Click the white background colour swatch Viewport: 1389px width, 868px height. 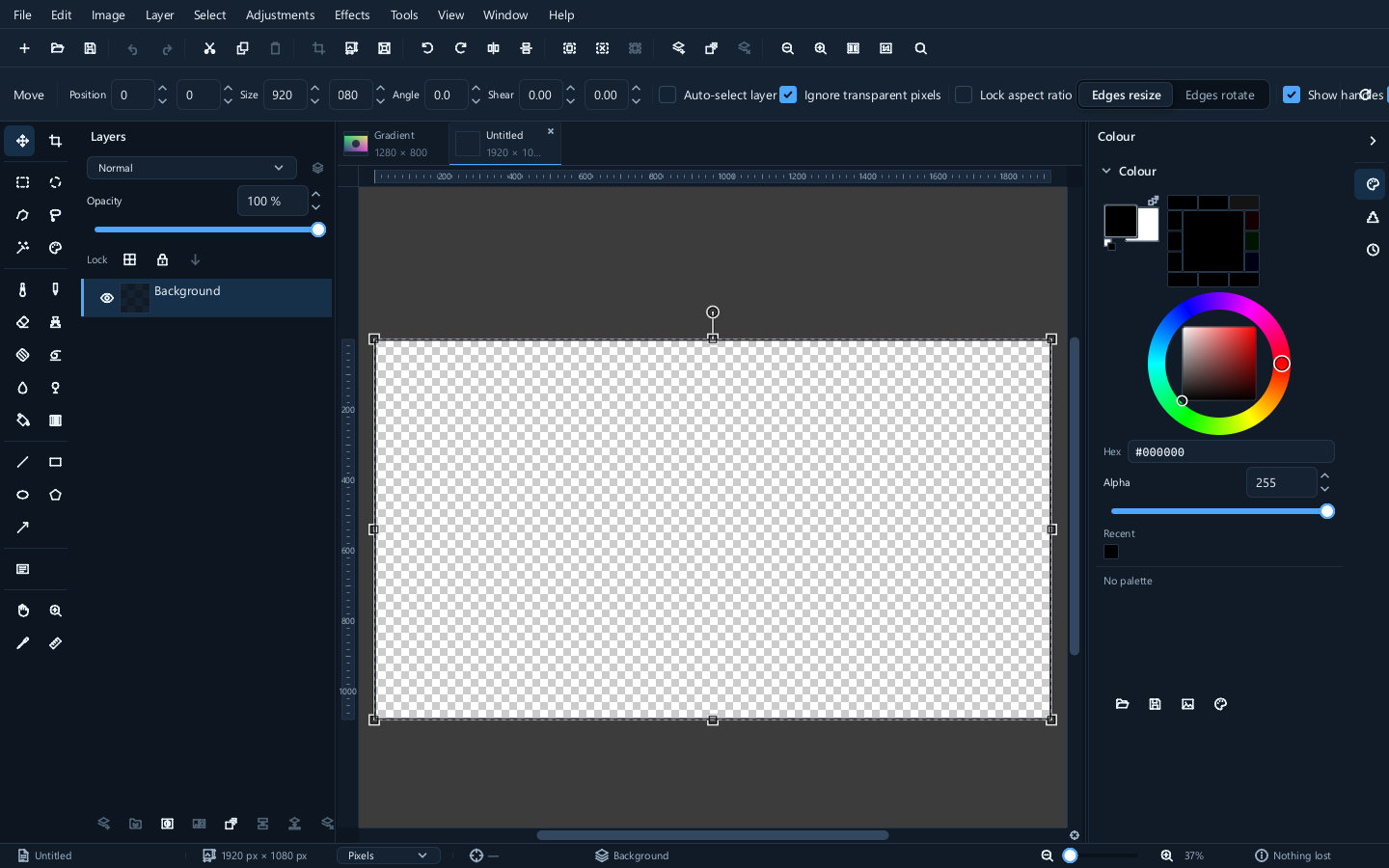pos(1150,226)
